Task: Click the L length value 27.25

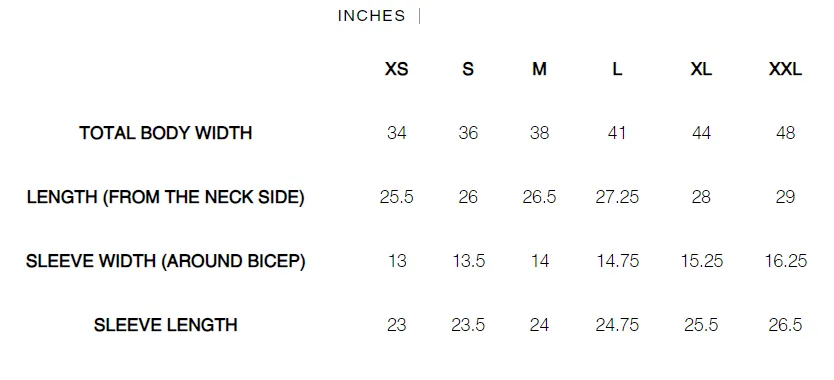Action: [x=617, y=197]
